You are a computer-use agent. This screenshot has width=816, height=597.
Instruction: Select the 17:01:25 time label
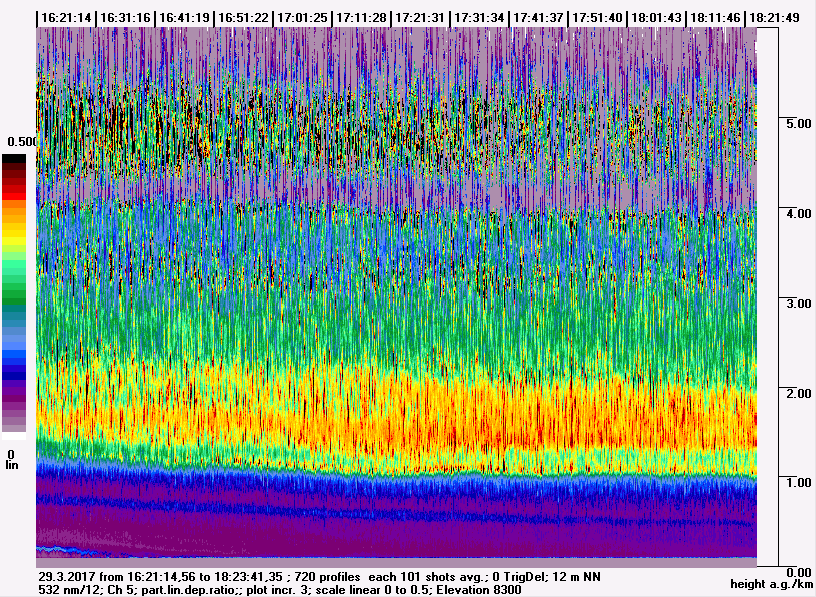coord(302,18)
